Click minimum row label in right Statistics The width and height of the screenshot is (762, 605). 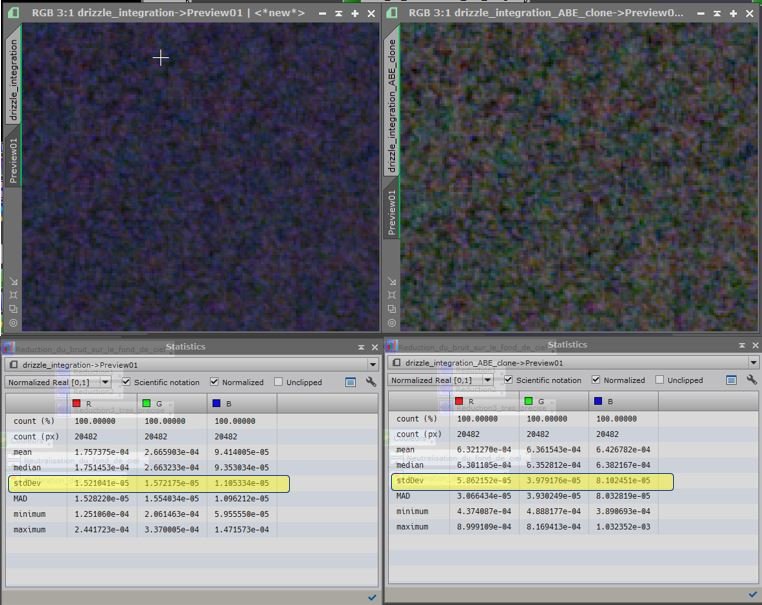click(x=412, y=511)
